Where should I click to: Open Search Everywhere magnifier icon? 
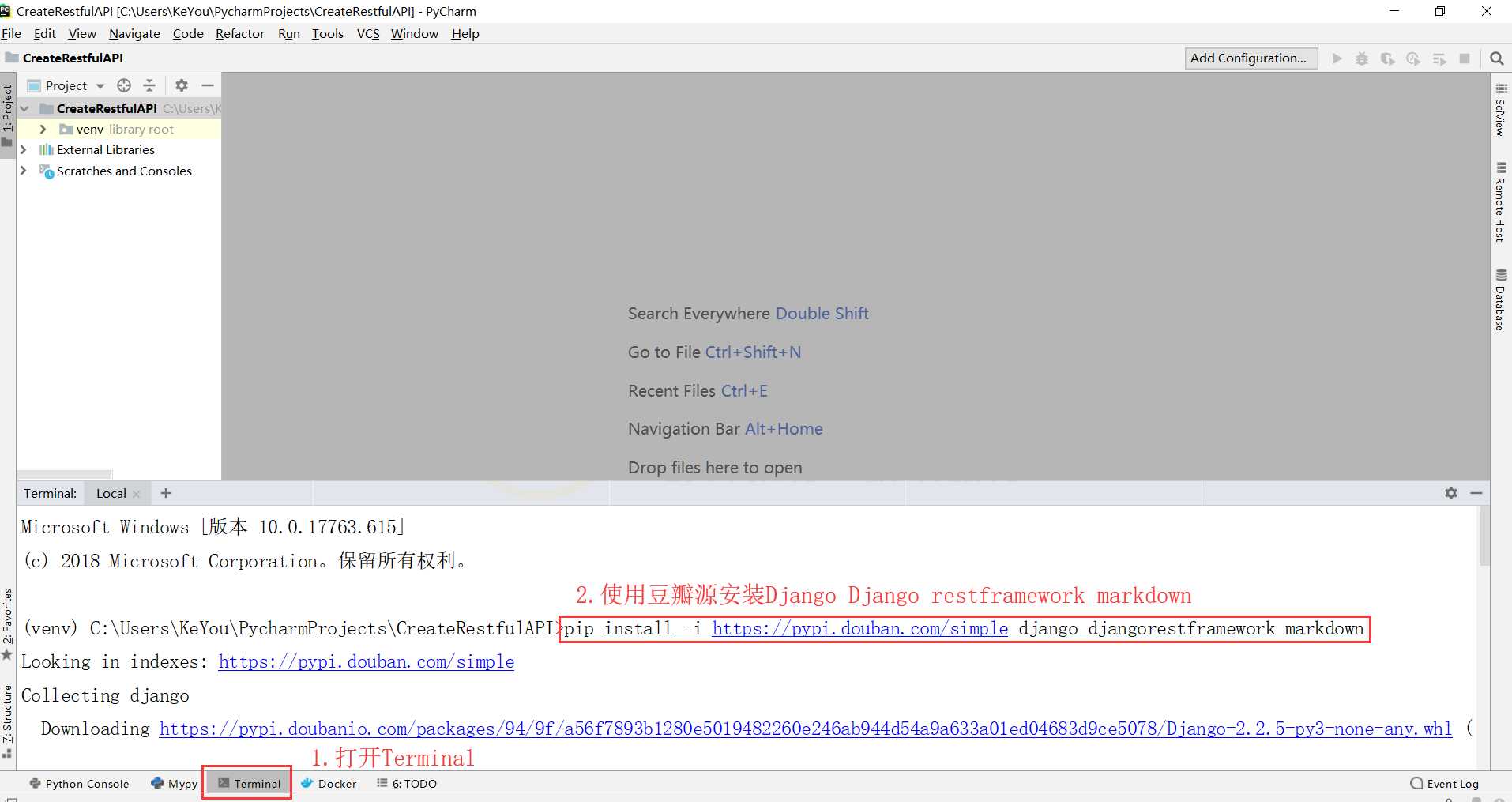pyautogui.click(x=1496, y=58)
